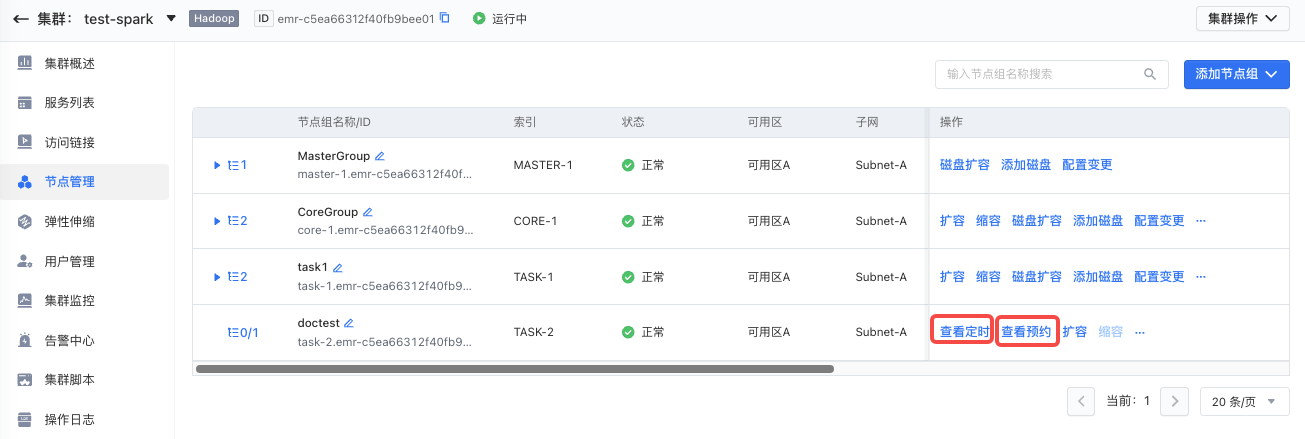The image size is (1305, 439).
Task: Click 缩容 for CoreGroup
Action: pos(988,221)
